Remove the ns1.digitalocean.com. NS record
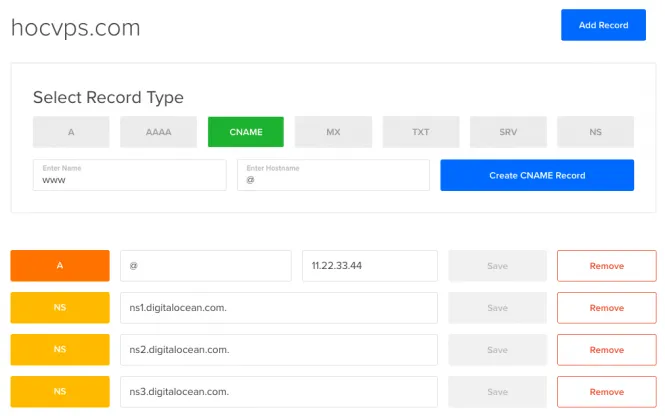The image size is (665, 416). coord(606,308)
